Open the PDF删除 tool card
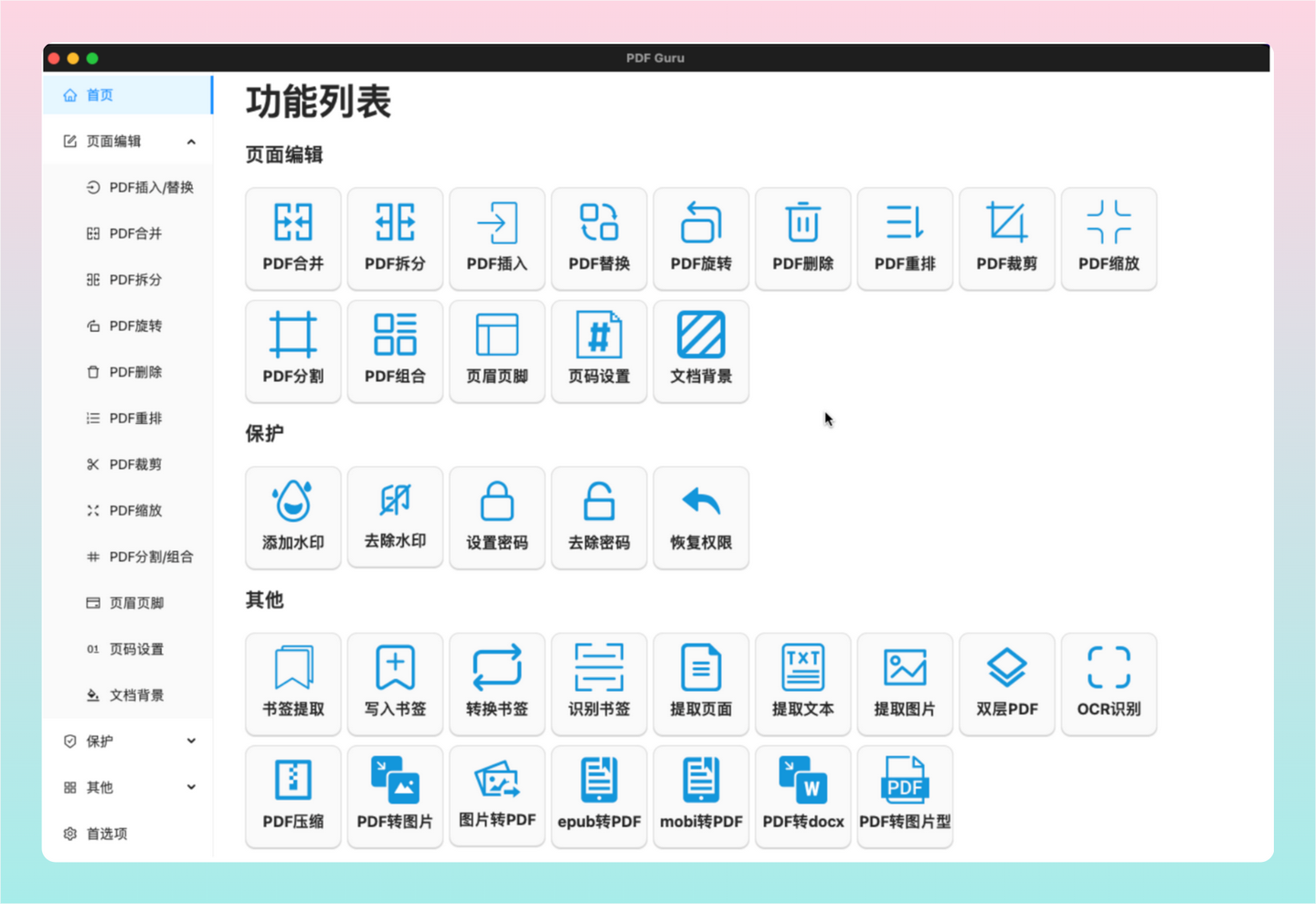The width and height of the screenshot is (1316, 904). pyautogui.click(x=803, y=239)
